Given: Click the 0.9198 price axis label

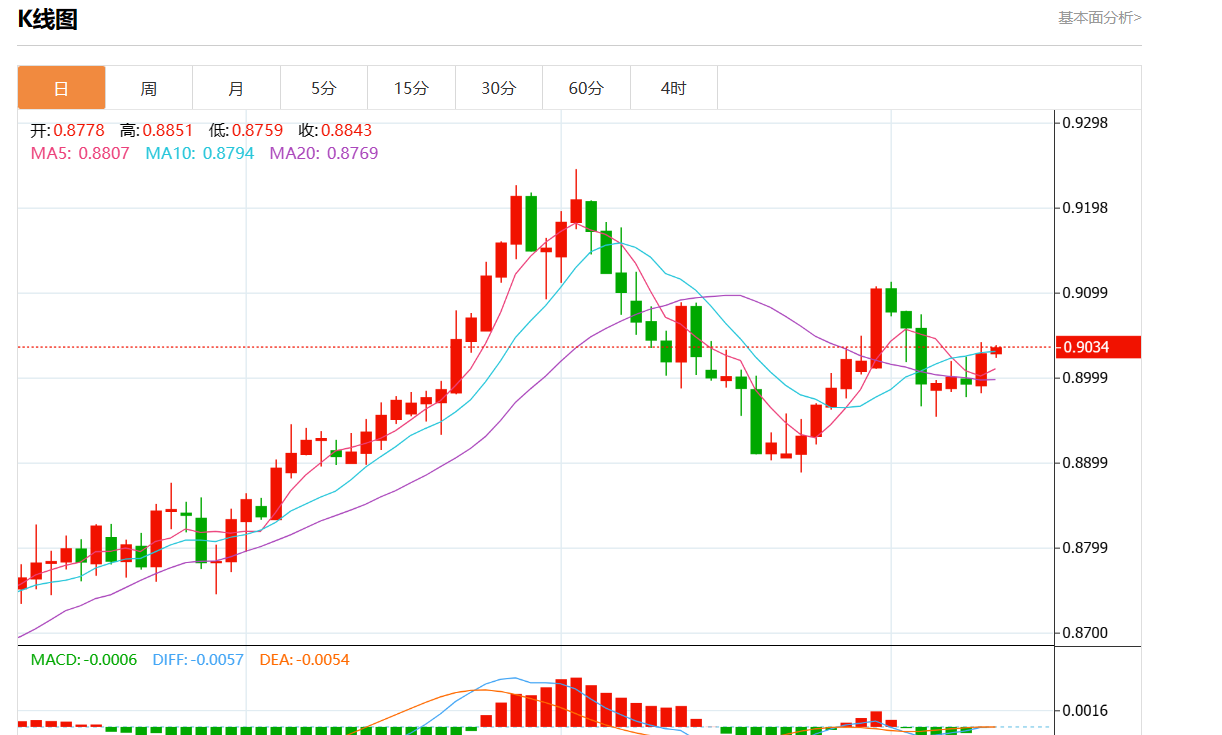Looking at the screenshot, I should 1085,208.
